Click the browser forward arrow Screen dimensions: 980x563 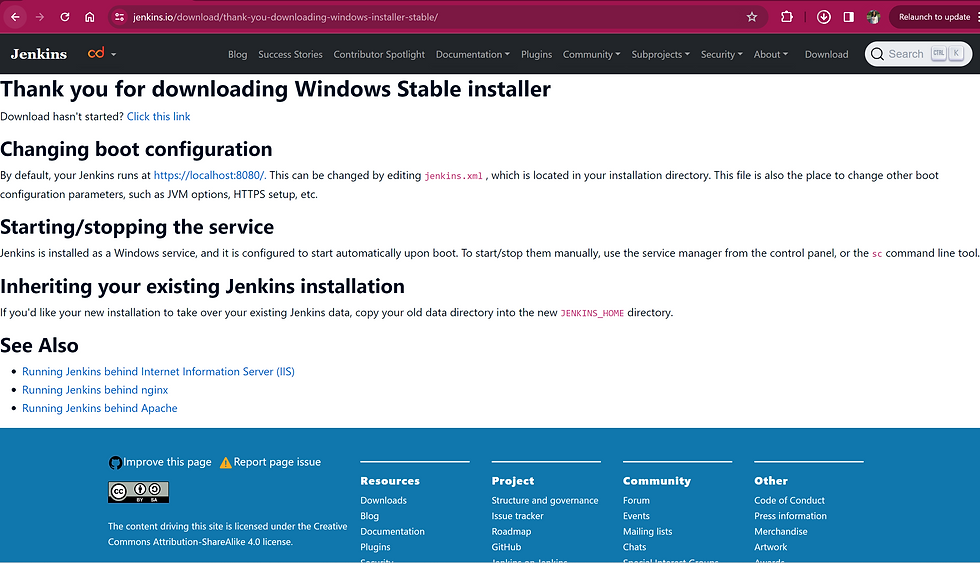[40, 17]
